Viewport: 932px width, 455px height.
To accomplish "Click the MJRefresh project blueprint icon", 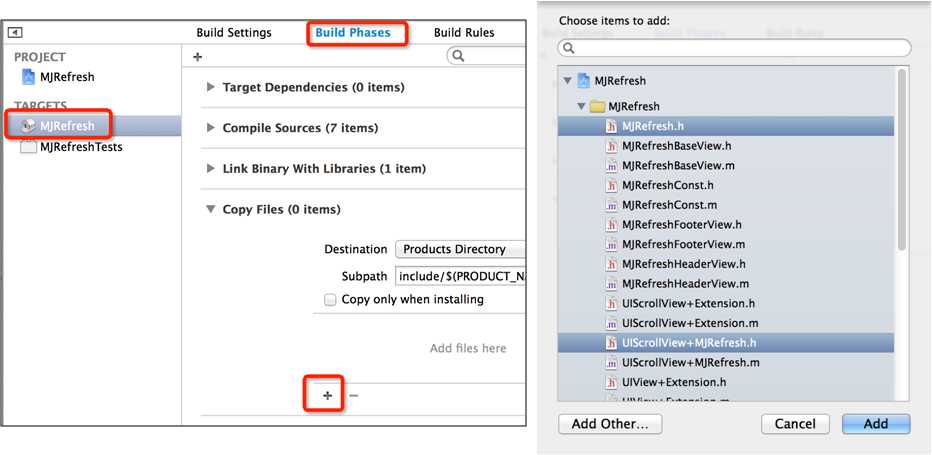I will [28, 77].
